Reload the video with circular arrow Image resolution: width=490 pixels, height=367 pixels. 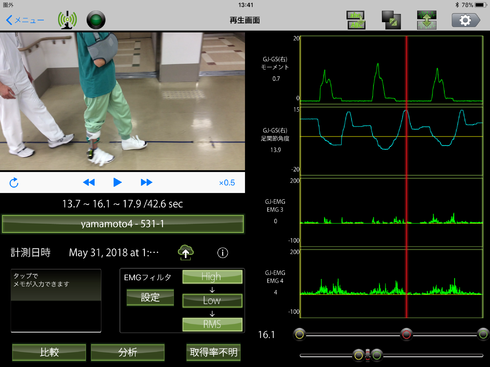coord(14,183)
